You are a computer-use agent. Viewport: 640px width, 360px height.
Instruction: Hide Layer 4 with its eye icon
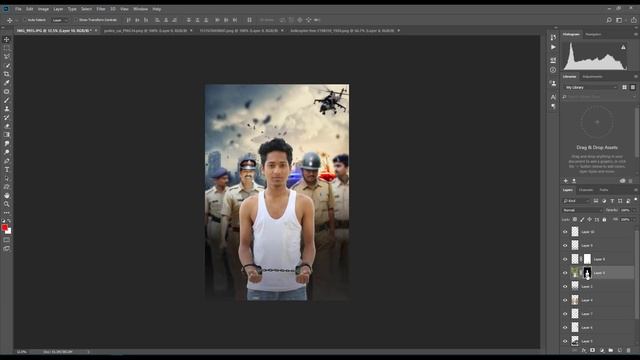(x=565, y=300)
